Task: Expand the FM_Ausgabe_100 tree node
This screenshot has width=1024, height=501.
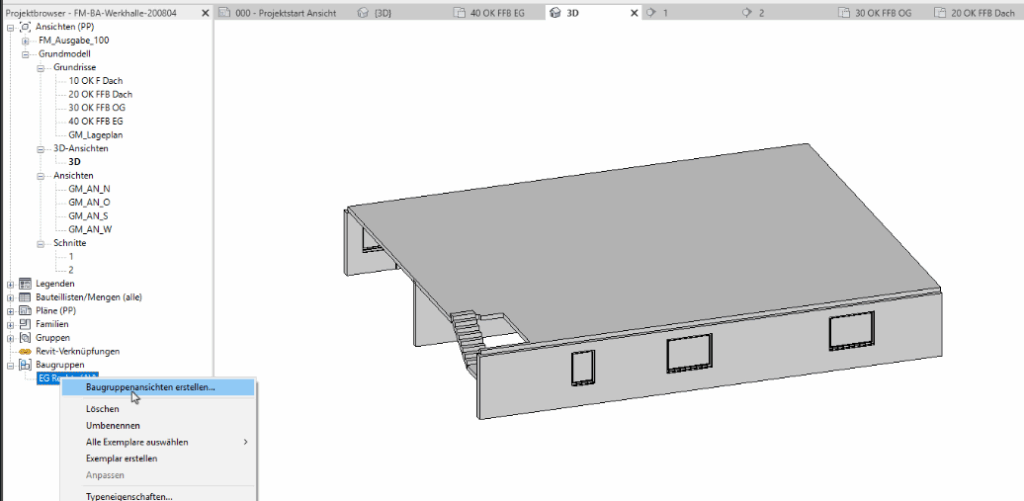Action: 25,41
